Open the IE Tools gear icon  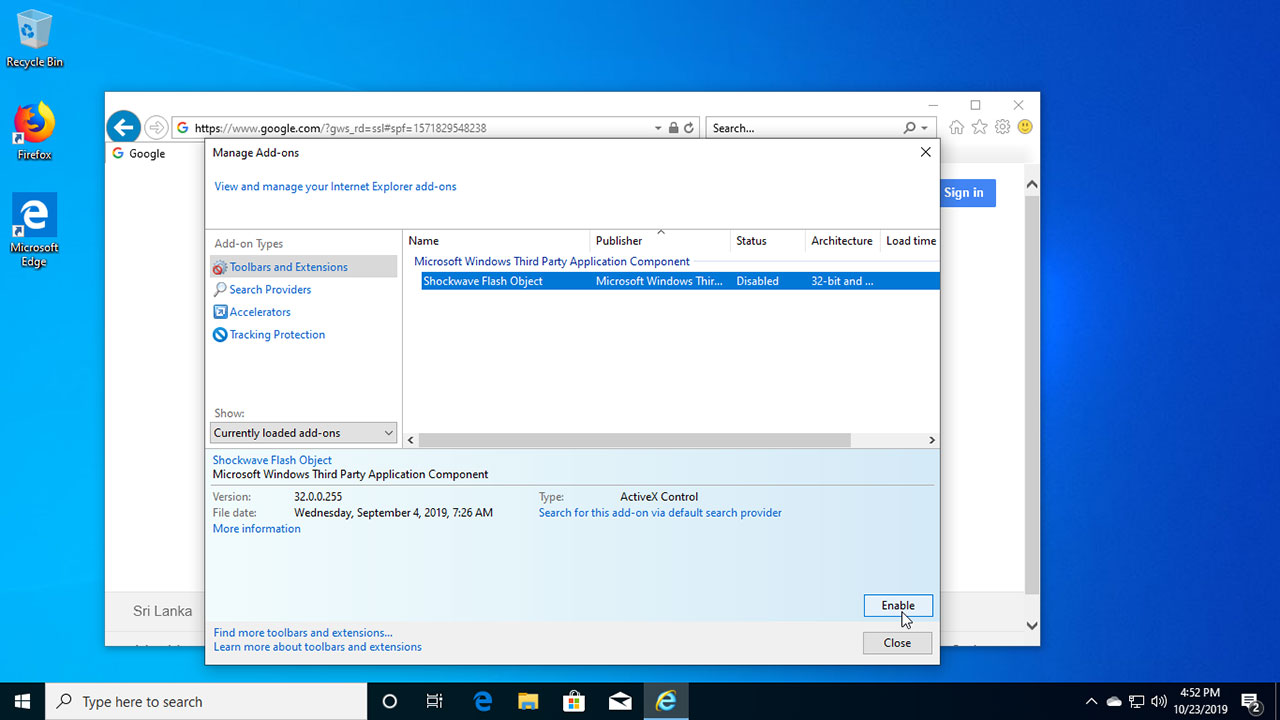pyautogui.click(x=1002, y=127)
